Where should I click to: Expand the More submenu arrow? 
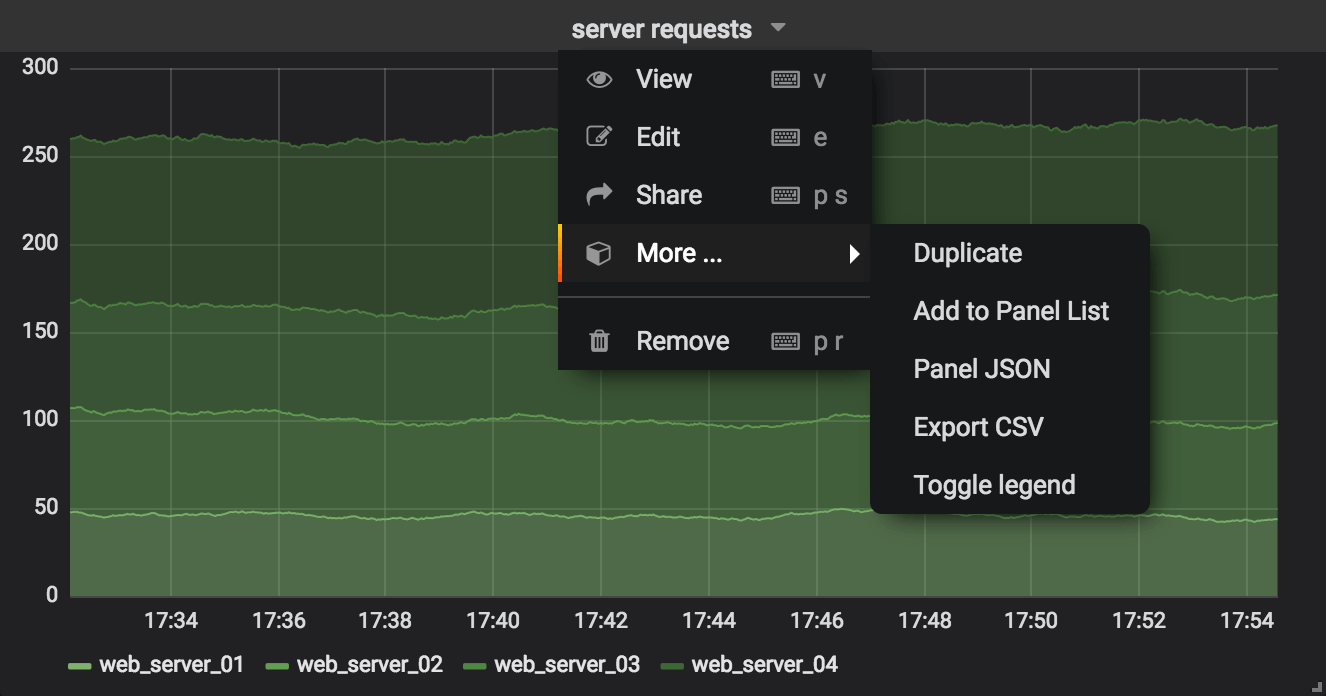click(854, 254)
